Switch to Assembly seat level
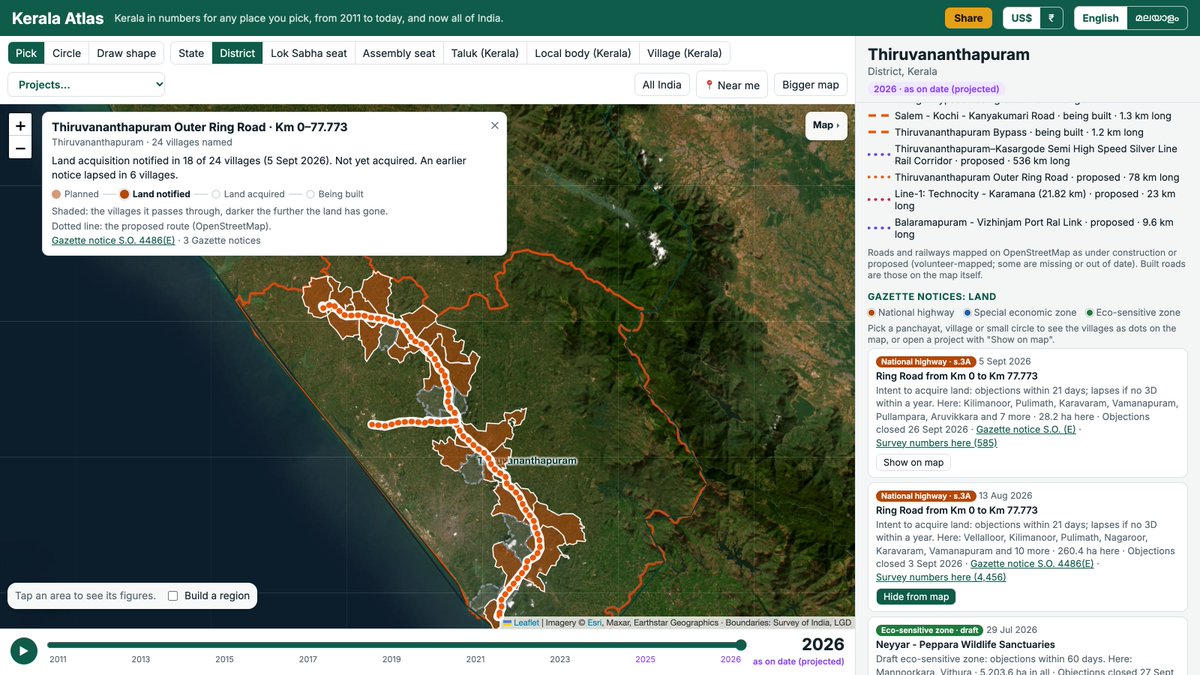 pos(399,53)
